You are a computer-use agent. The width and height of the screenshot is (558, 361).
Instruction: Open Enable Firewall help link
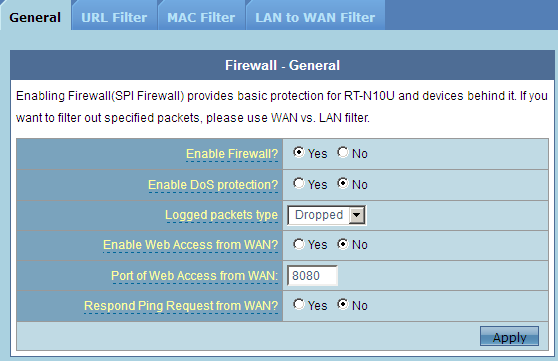coord(232,154)
